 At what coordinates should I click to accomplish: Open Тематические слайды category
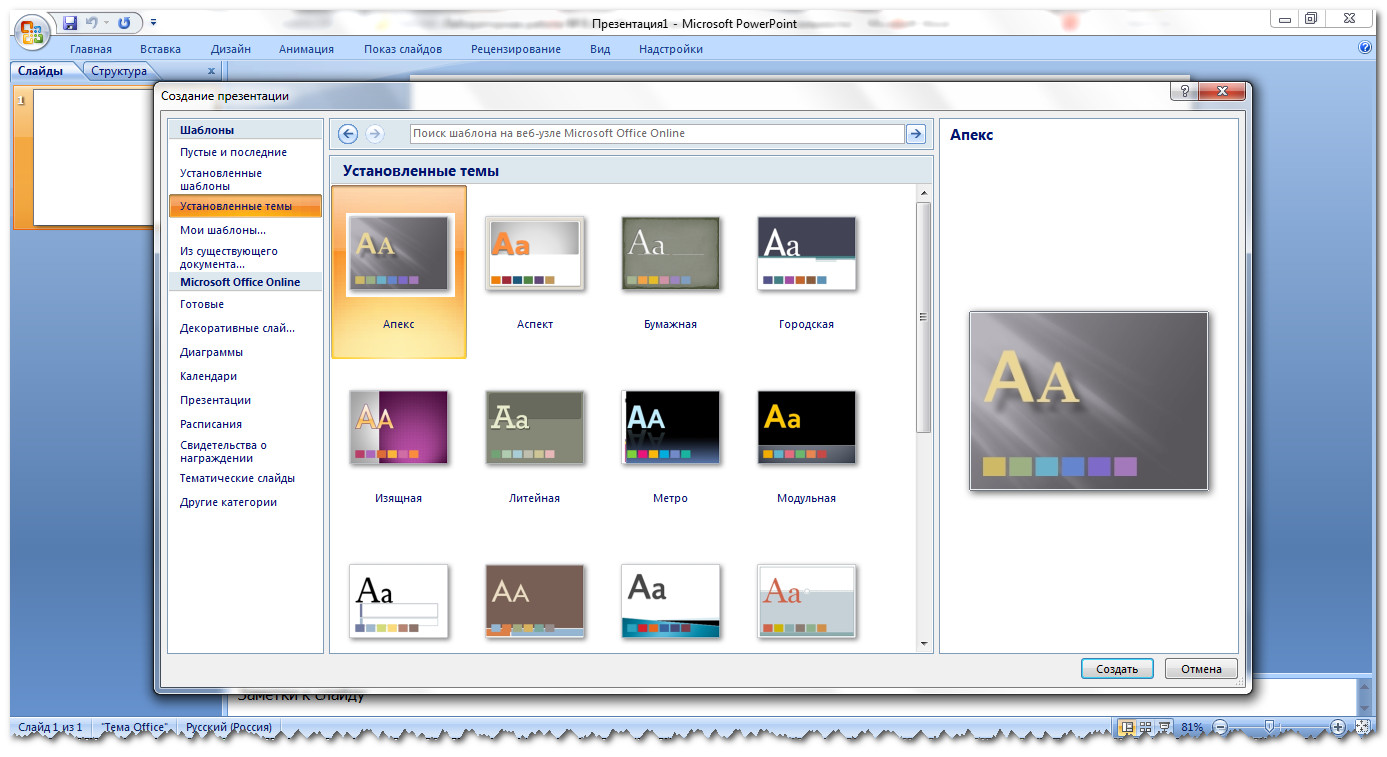pos(237,478)
